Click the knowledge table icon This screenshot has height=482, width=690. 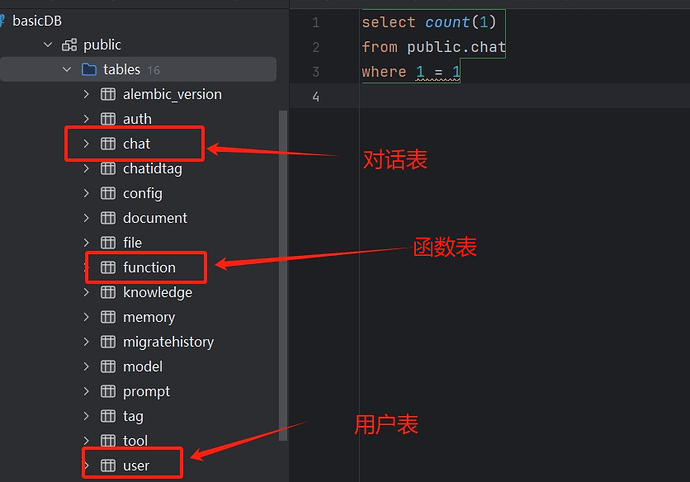108,292
